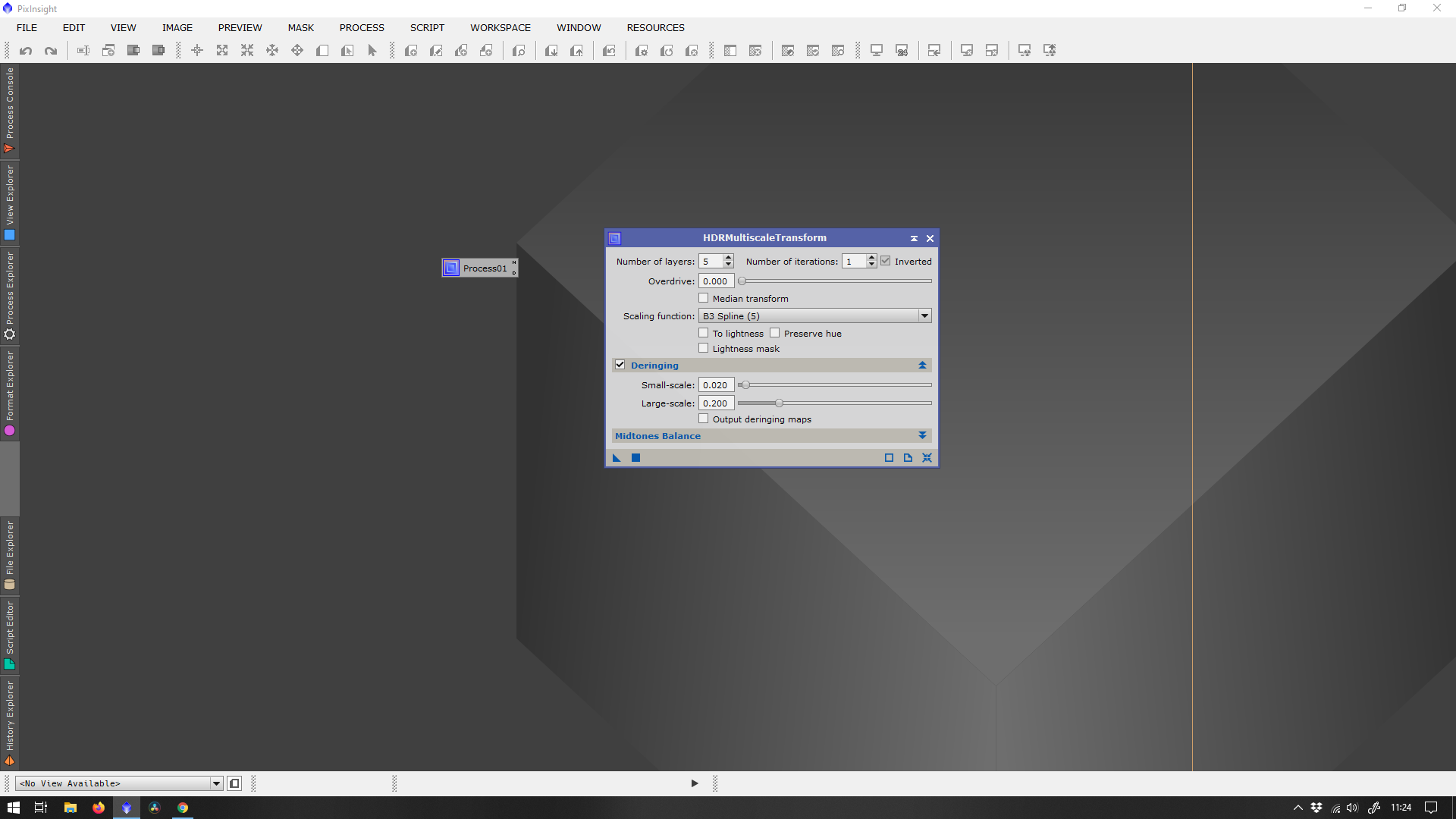Open the File Explorer side panel
This screenshot has width=1456, height=819.
click(10, 555)
